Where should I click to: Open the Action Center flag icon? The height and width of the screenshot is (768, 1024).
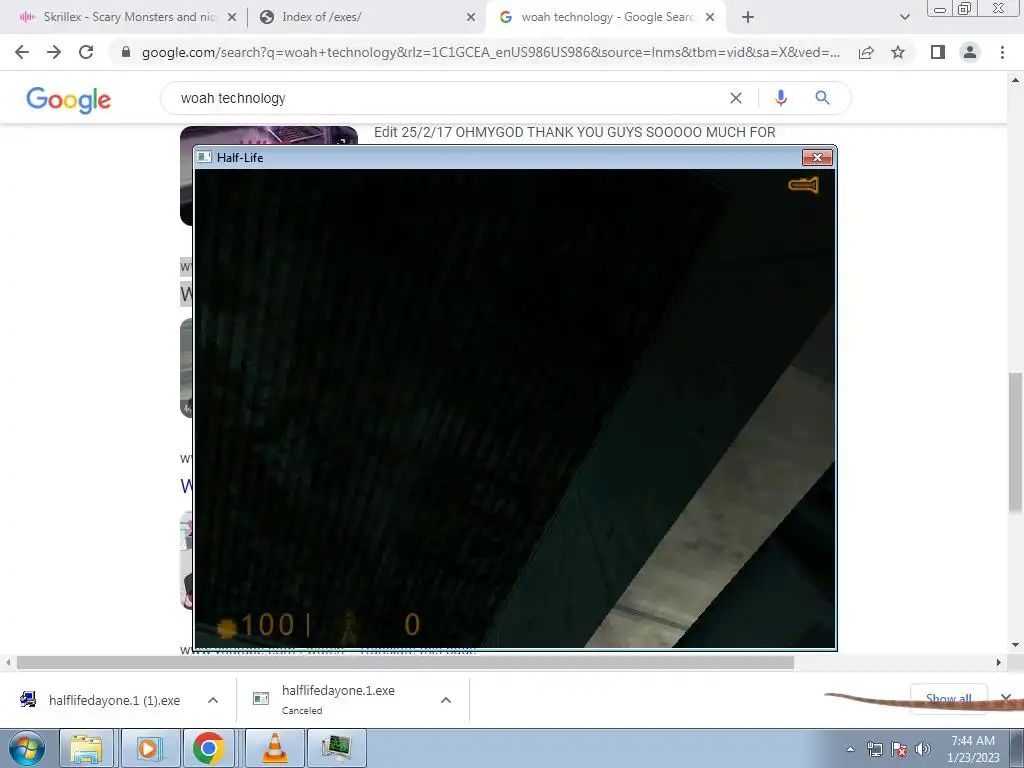click(x=899, y=749)
